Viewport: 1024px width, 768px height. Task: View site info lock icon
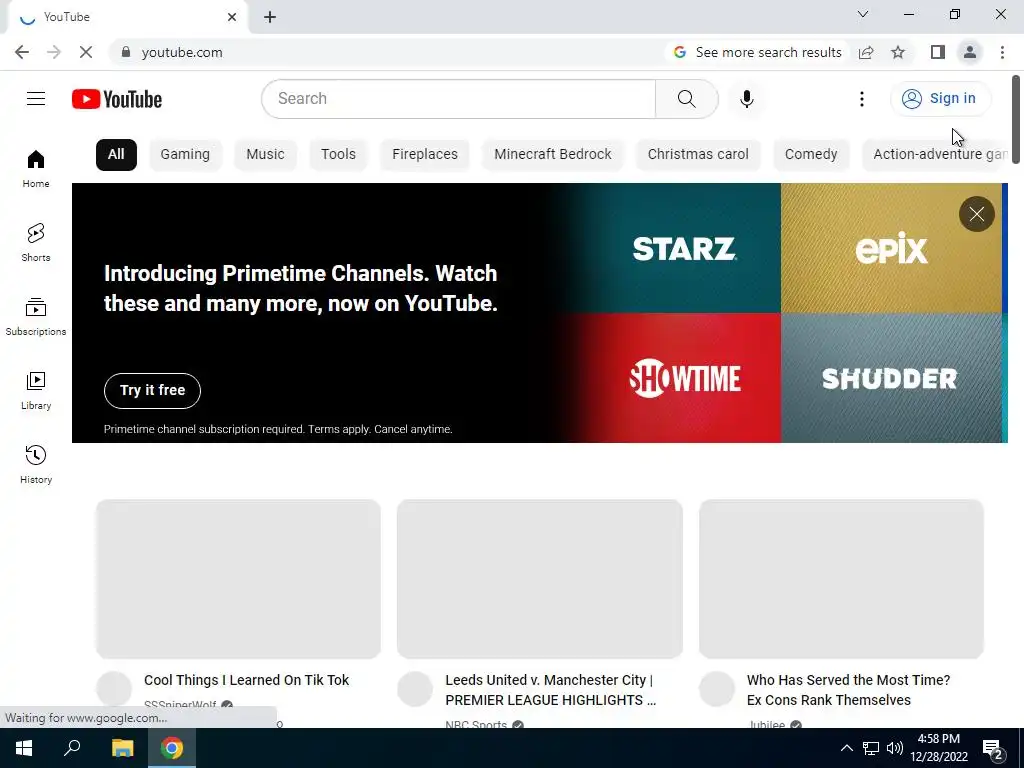click(x=126, y=52)
